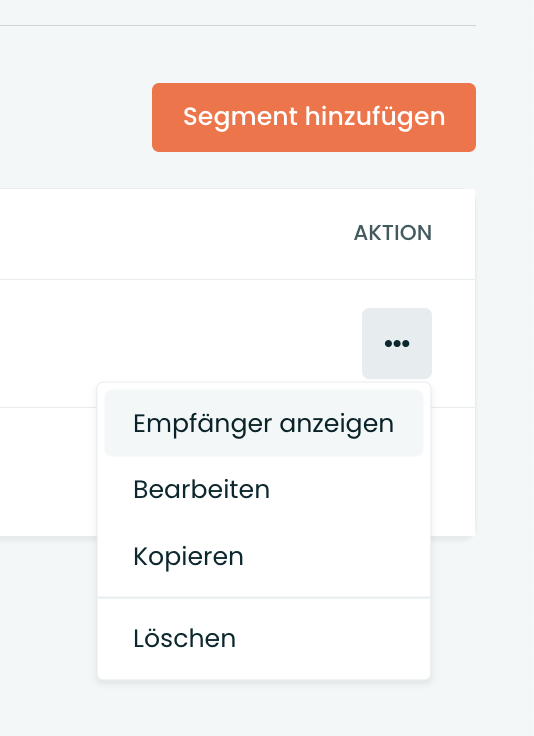534x736 pixels.
Task: Toggle the ellipsis button under AKTION
Action: (x=397, y=343)
